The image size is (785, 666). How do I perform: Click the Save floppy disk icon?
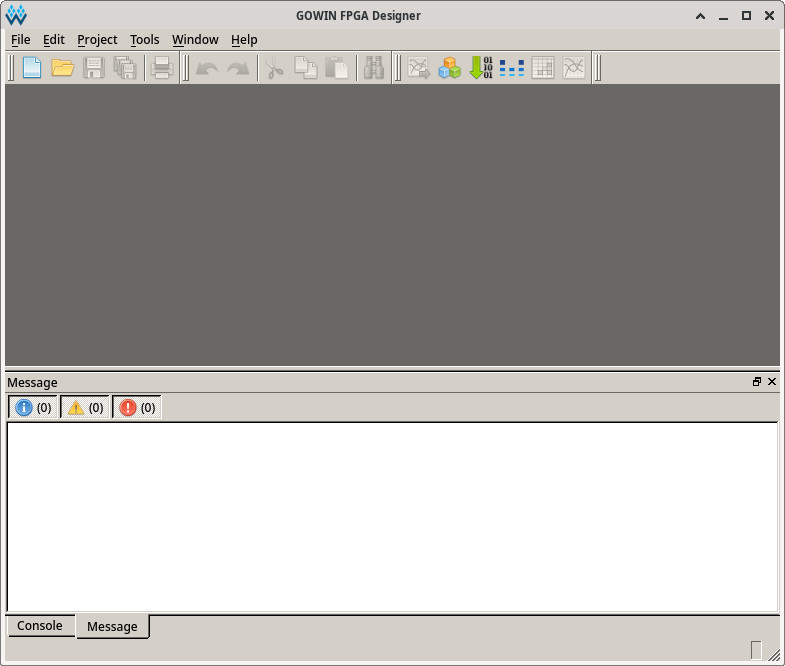click(x=94, y=68)
